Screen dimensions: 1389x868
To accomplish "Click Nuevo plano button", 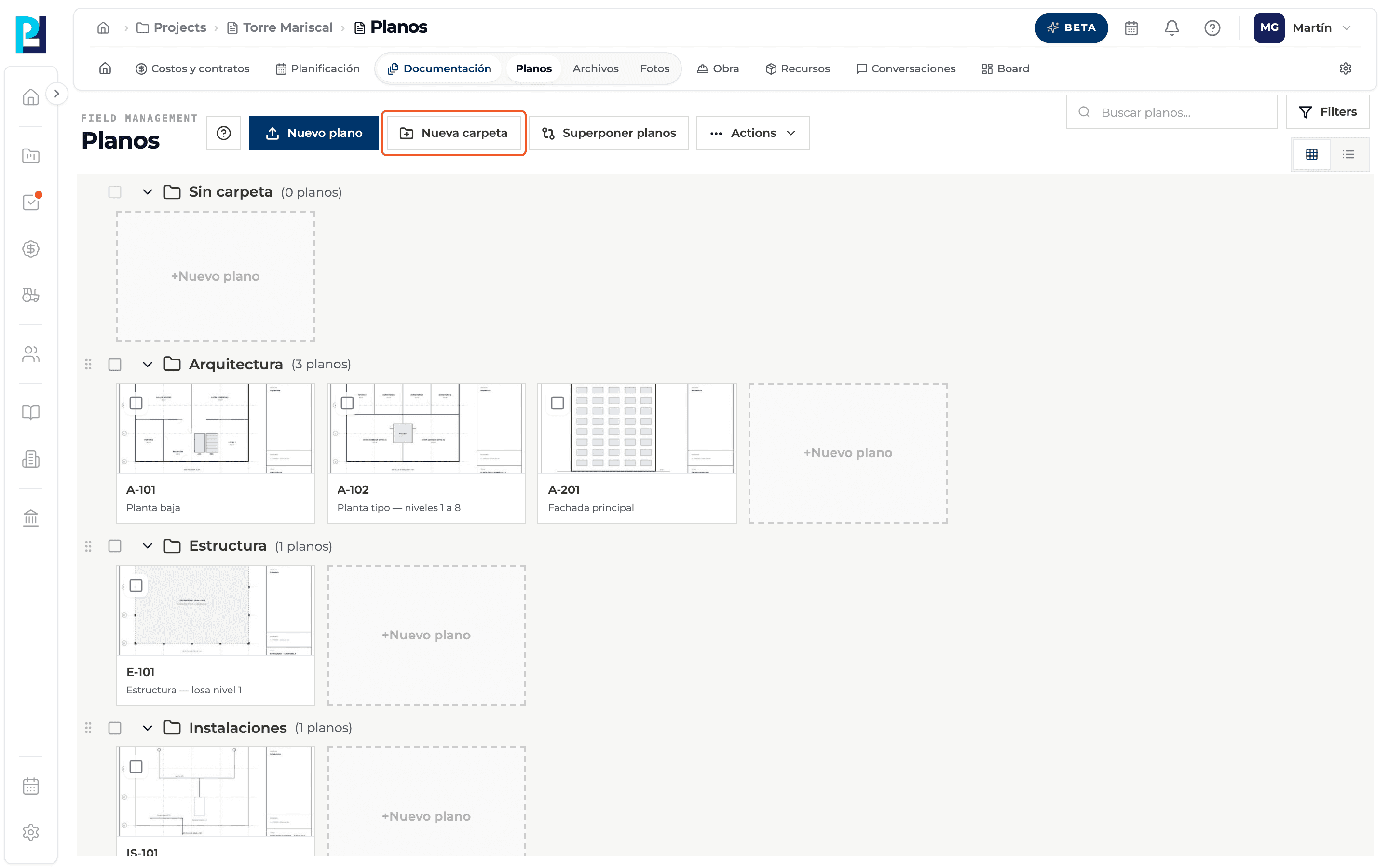I will tap(313, 133).
